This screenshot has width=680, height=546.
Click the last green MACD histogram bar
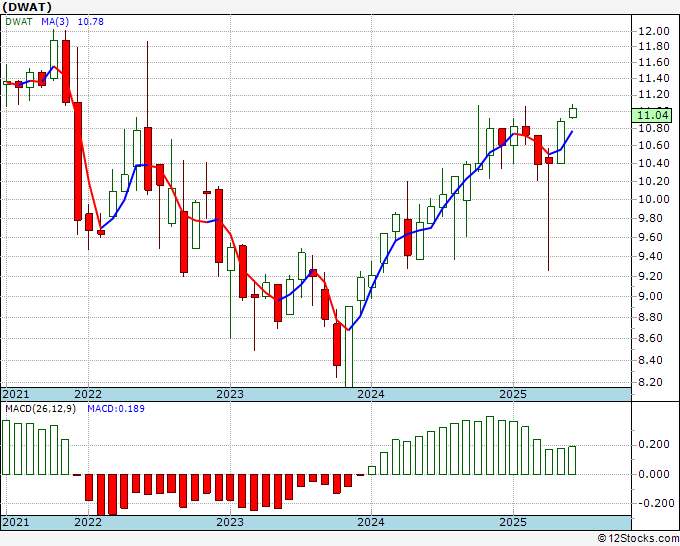572,460
